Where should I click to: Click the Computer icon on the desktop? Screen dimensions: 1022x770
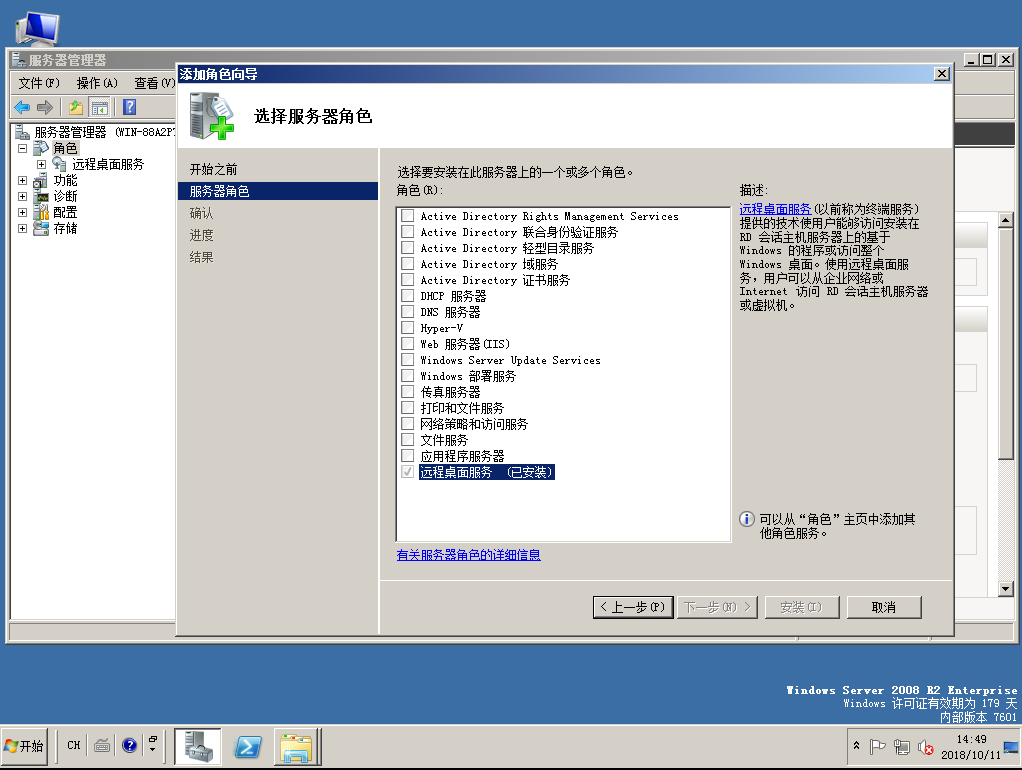(x=36, y=27)
